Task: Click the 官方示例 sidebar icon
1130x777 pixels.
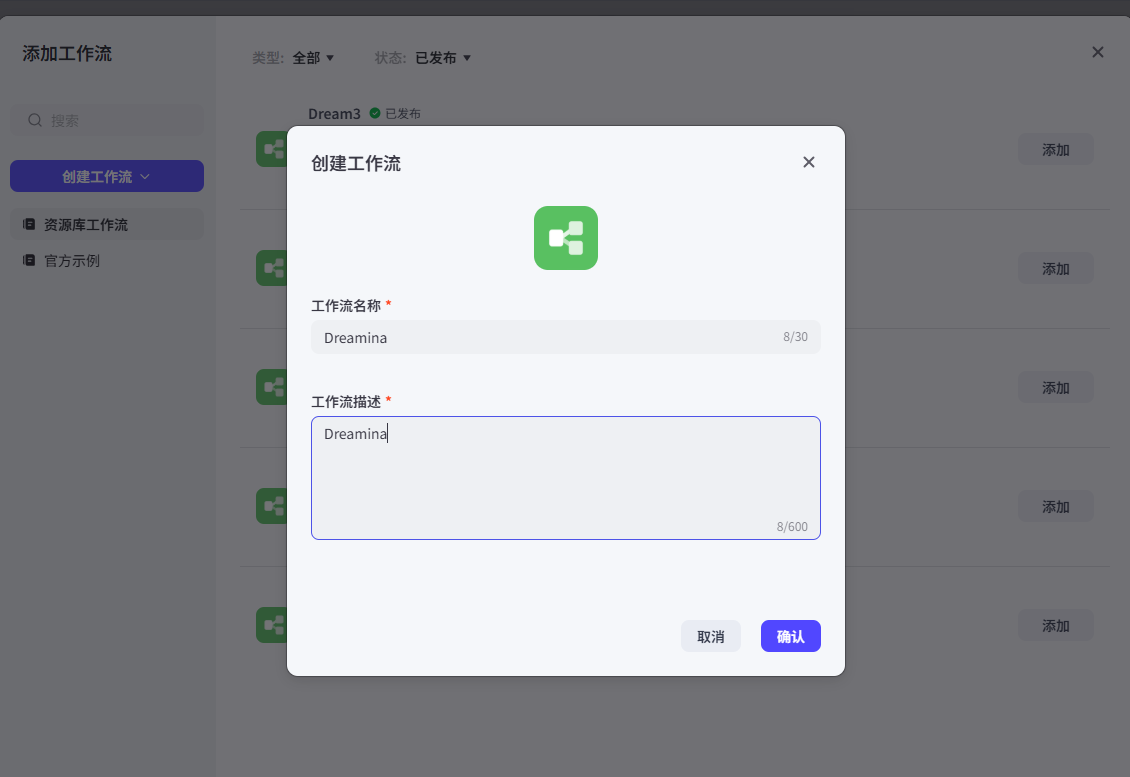Action: (x=29, y=260)
